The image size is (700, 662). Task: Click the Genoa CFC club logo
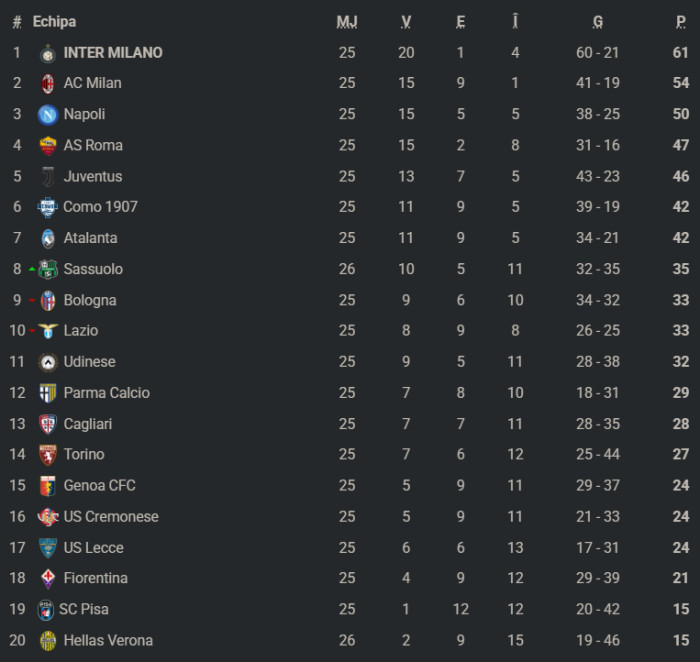click(x=48, y=486)
